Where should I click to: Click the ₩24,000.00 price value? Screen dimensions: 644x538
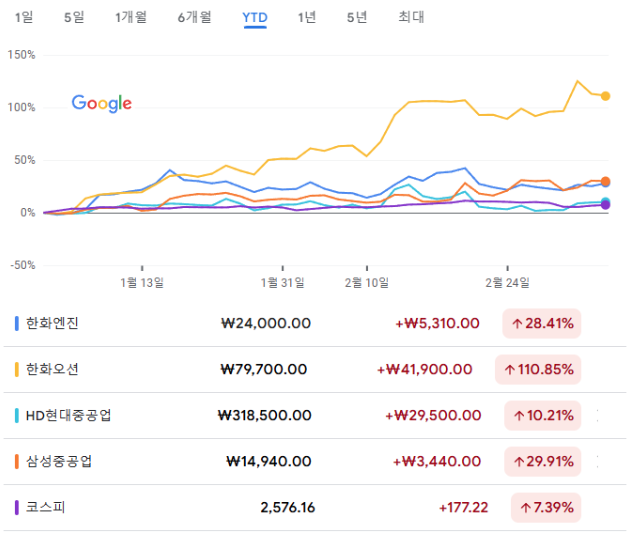266,324
